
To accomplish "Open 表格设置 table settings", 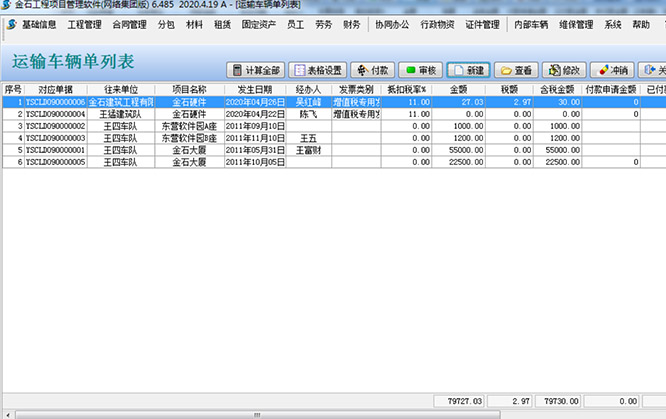I will click(x=317, y=70).
